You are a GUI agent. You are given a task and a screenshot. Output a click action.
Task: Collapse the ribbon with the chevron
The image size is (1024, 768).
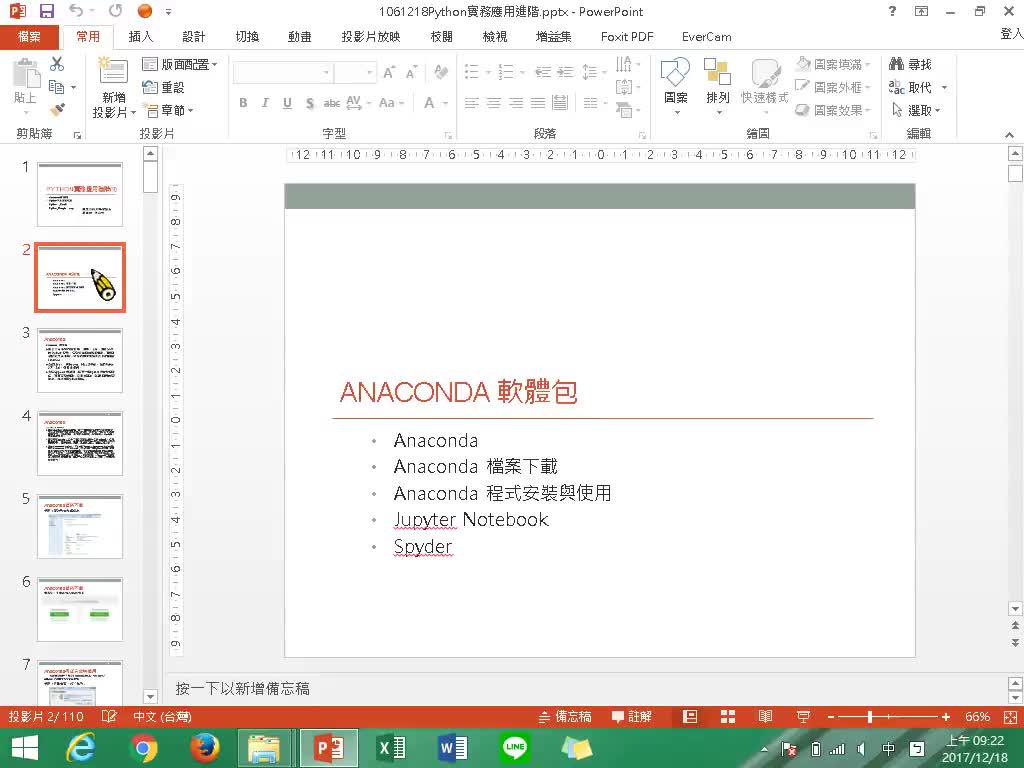(x=1010, y=135)
